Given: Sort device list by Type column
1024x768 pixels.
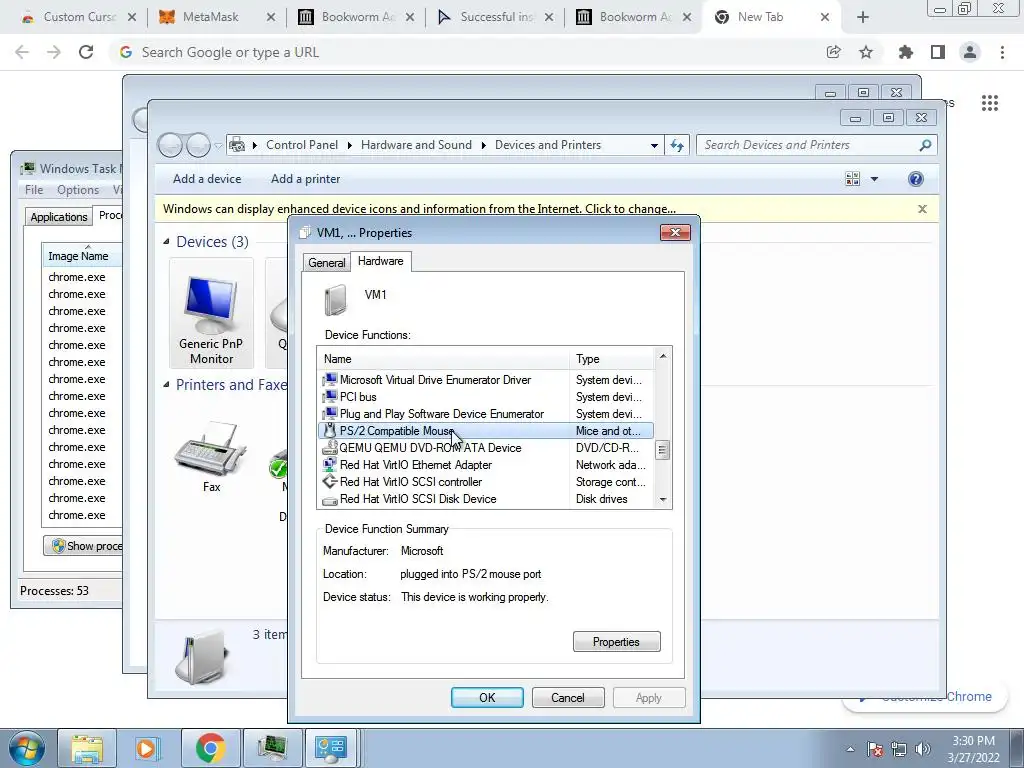Looking at the screenshot, I should (611, 359).
